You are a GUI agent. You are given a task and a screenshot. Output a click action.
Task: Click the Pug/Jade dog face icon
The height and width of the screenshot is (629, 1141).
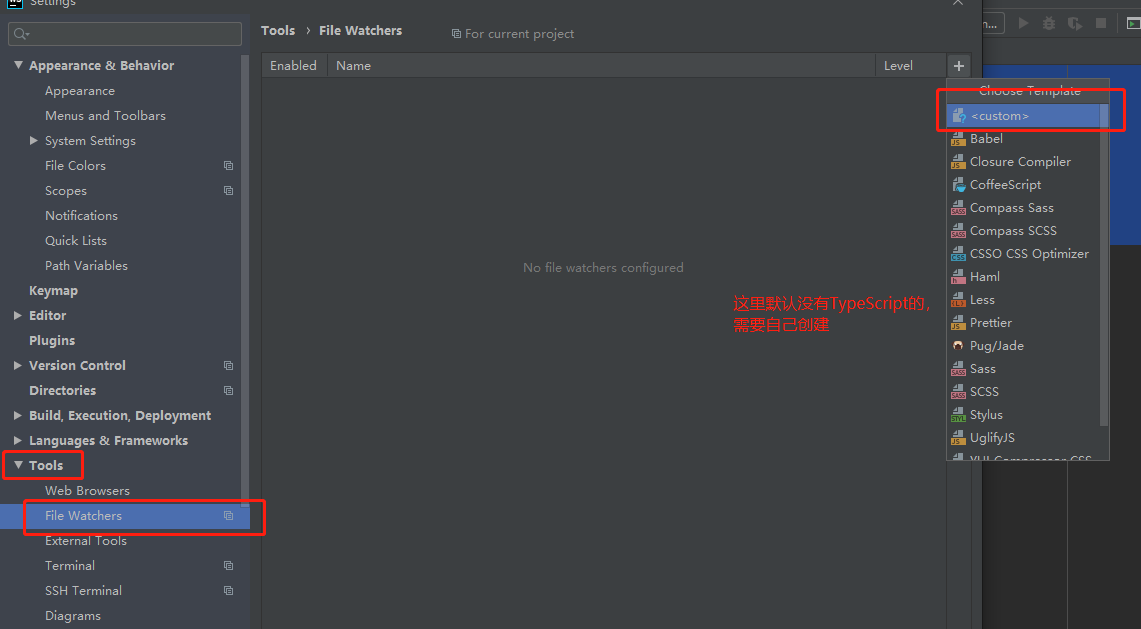click(958, 346)
